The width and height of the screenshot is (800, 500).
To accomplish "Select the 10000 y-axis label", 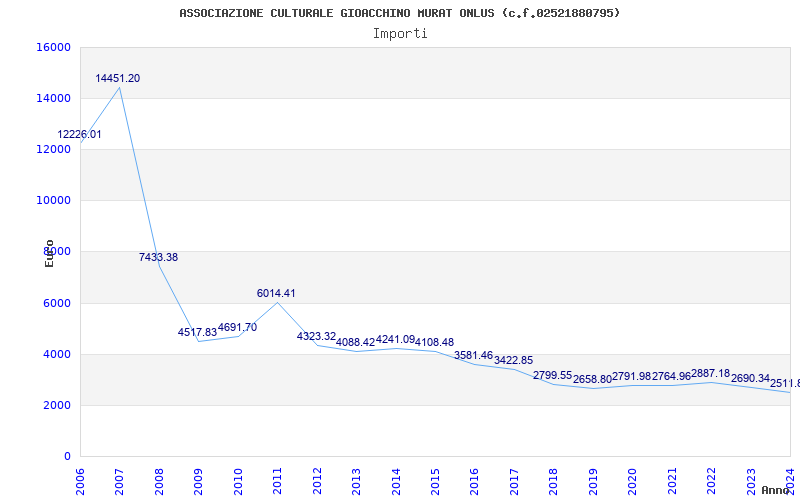I will [53, 201].
